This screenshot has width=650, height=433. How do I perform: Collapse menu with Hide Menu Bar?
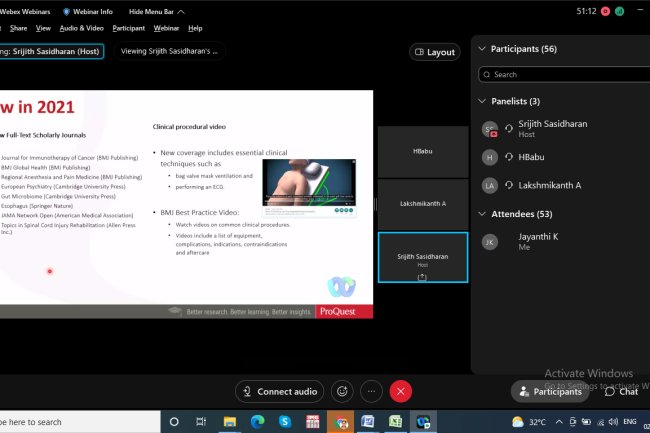pyautogui.click(x=157, y=12)
